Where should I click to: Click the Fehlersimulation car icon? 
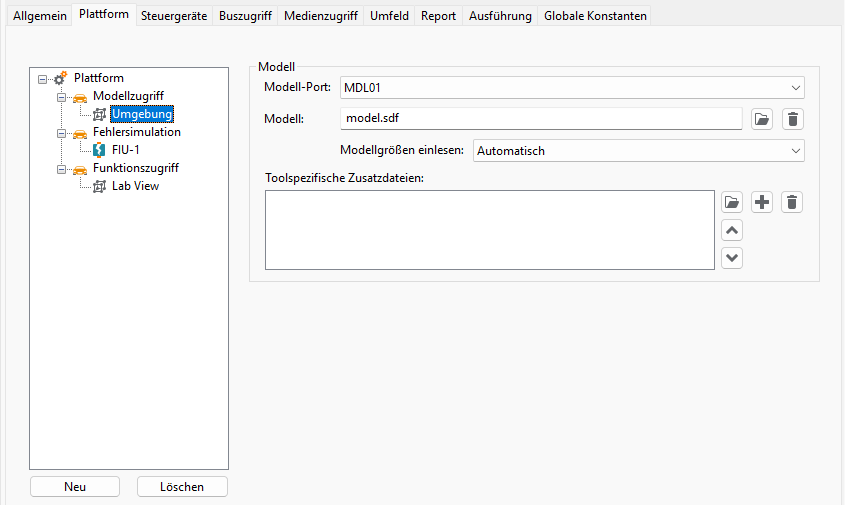(x=80, y=134)
